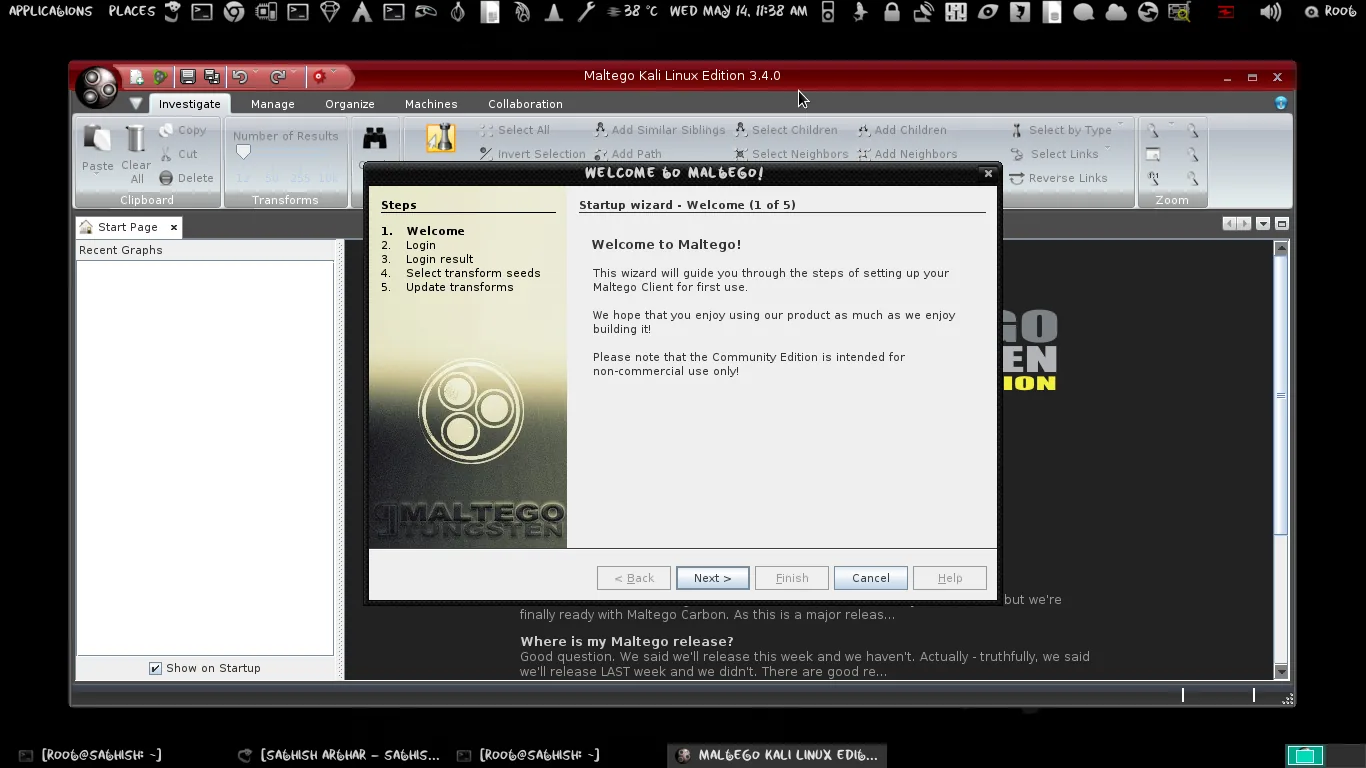Toggle the Show on Startup checkbox
The width and height of the screenshot is (1366, 768).
tap(155, 668)
